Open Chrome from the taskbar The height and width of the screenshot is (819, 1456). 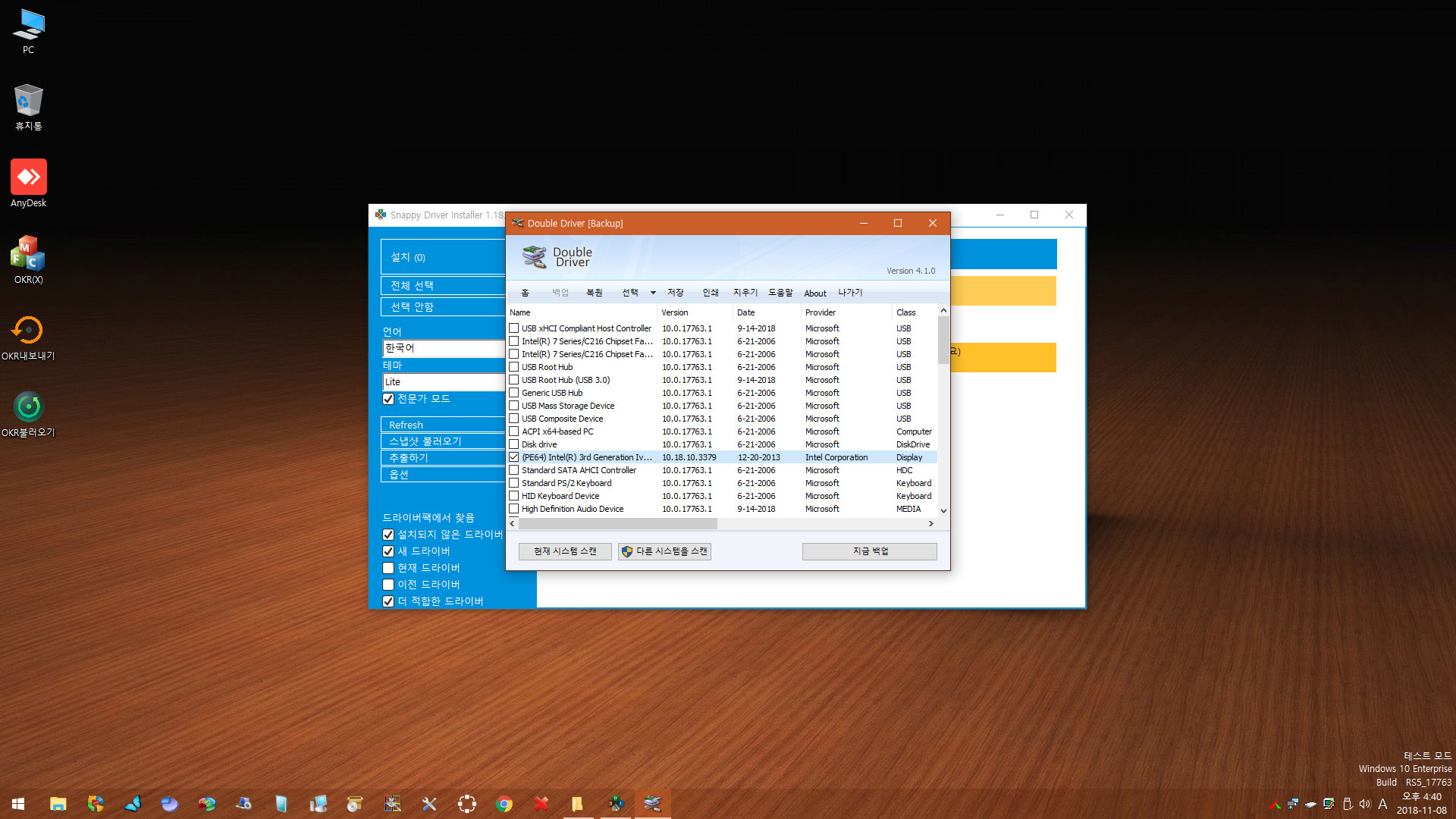click(x=504, y=804)
